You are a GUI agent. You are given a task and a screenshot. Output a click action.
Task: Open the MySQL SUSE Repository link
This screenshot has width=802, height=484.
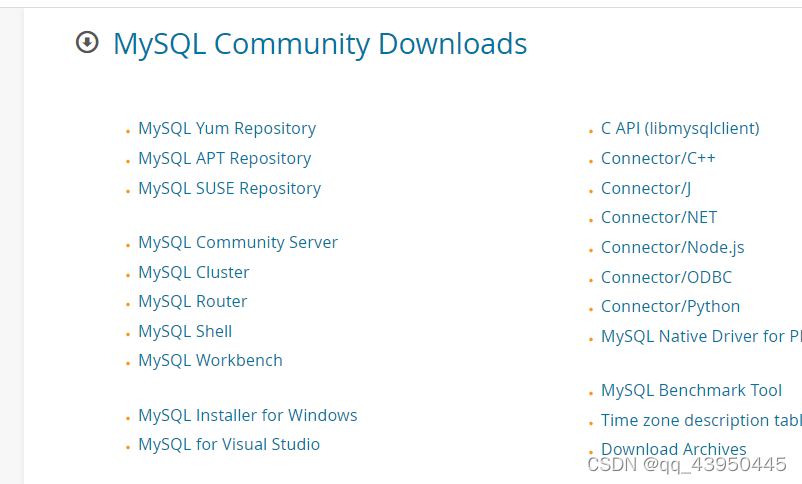230,188
